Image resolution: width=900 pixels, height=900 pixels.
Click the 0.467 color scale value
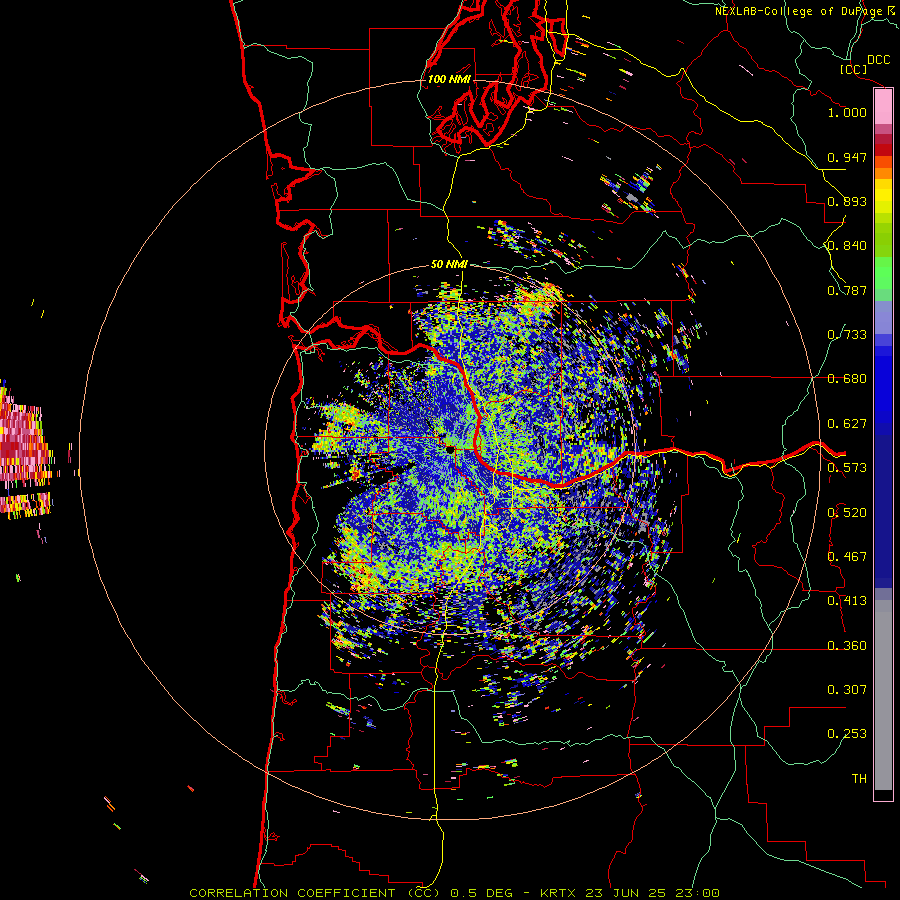847,557
